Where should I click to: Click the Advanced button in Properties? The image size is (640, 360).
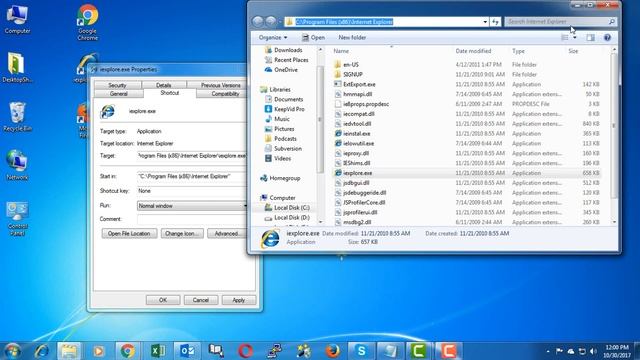pyautogui.click(x=227, y=233)
